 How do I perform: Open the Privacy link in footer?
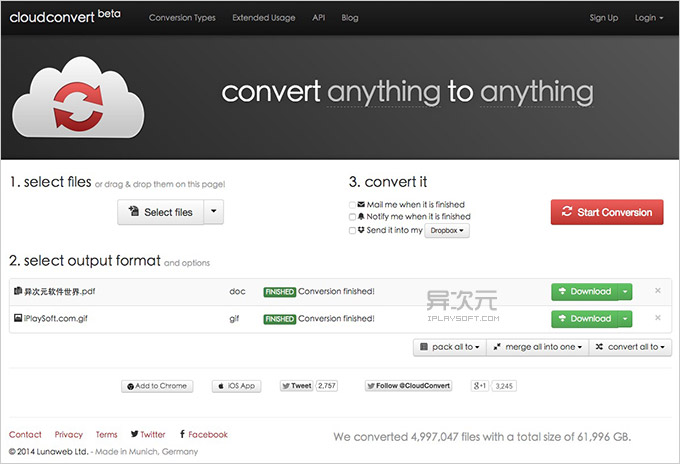pyautogui.click(x=69, y=435)
